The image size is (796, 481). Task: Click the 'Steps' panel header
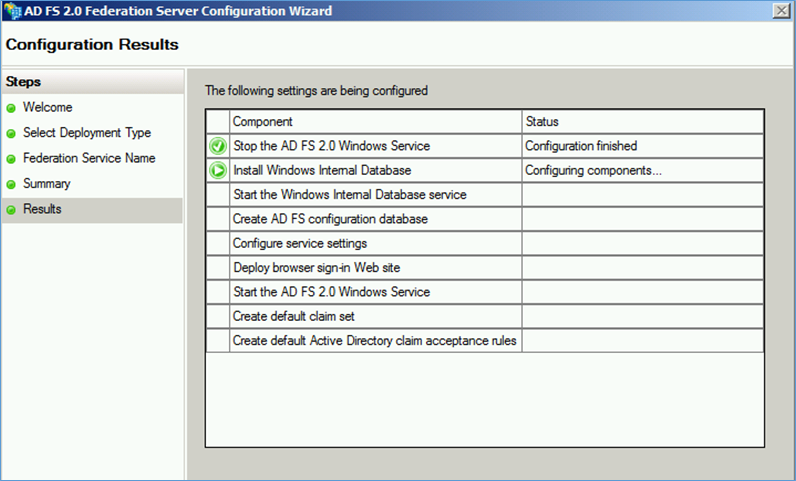92,81
